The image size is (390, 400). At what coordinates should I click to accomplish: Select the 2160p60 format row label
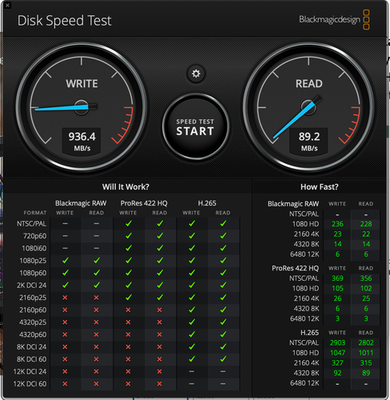click(x=33, y=310)
